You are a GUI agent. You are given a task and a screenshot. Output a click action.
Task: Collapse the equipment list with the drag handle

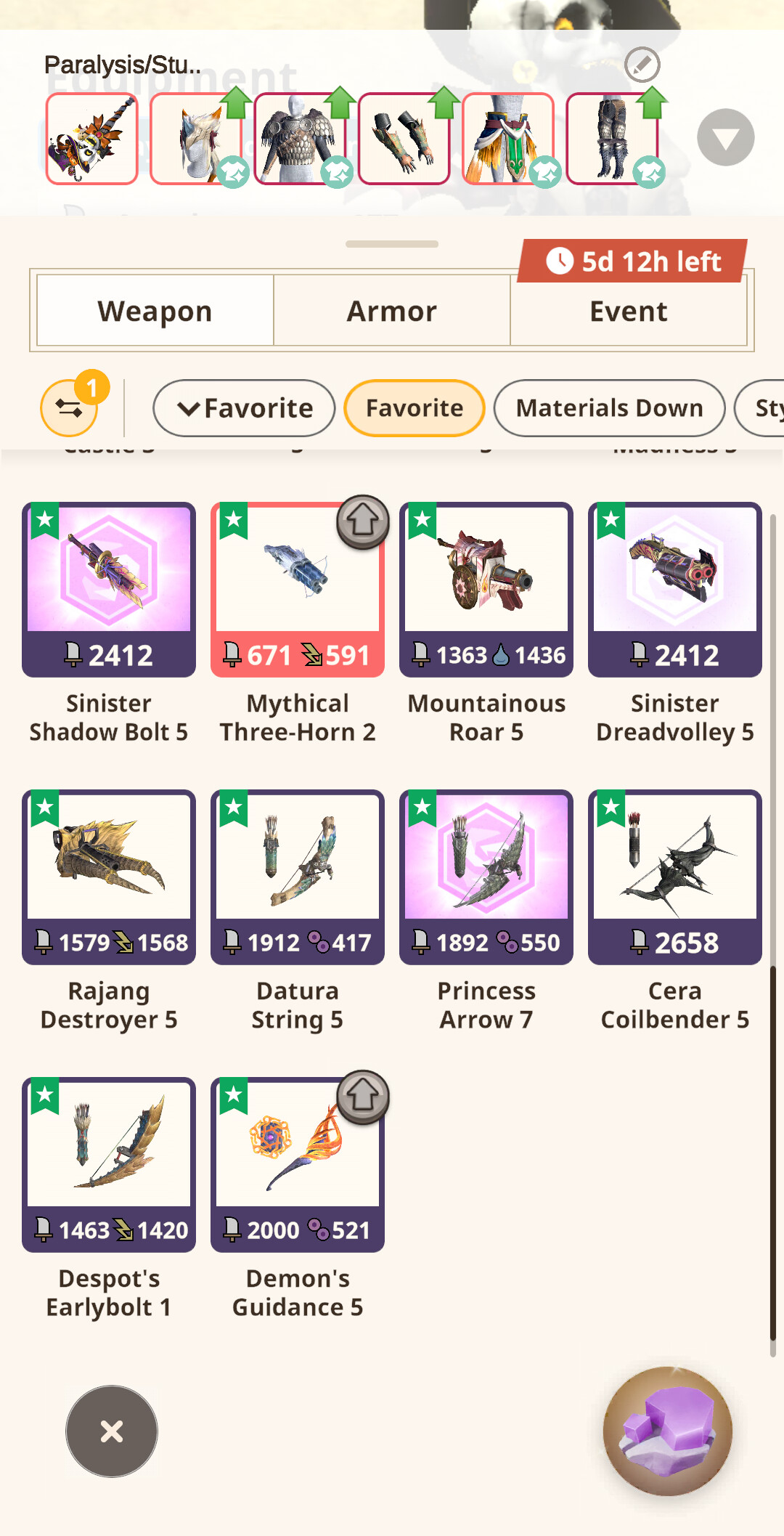[392, 244]
